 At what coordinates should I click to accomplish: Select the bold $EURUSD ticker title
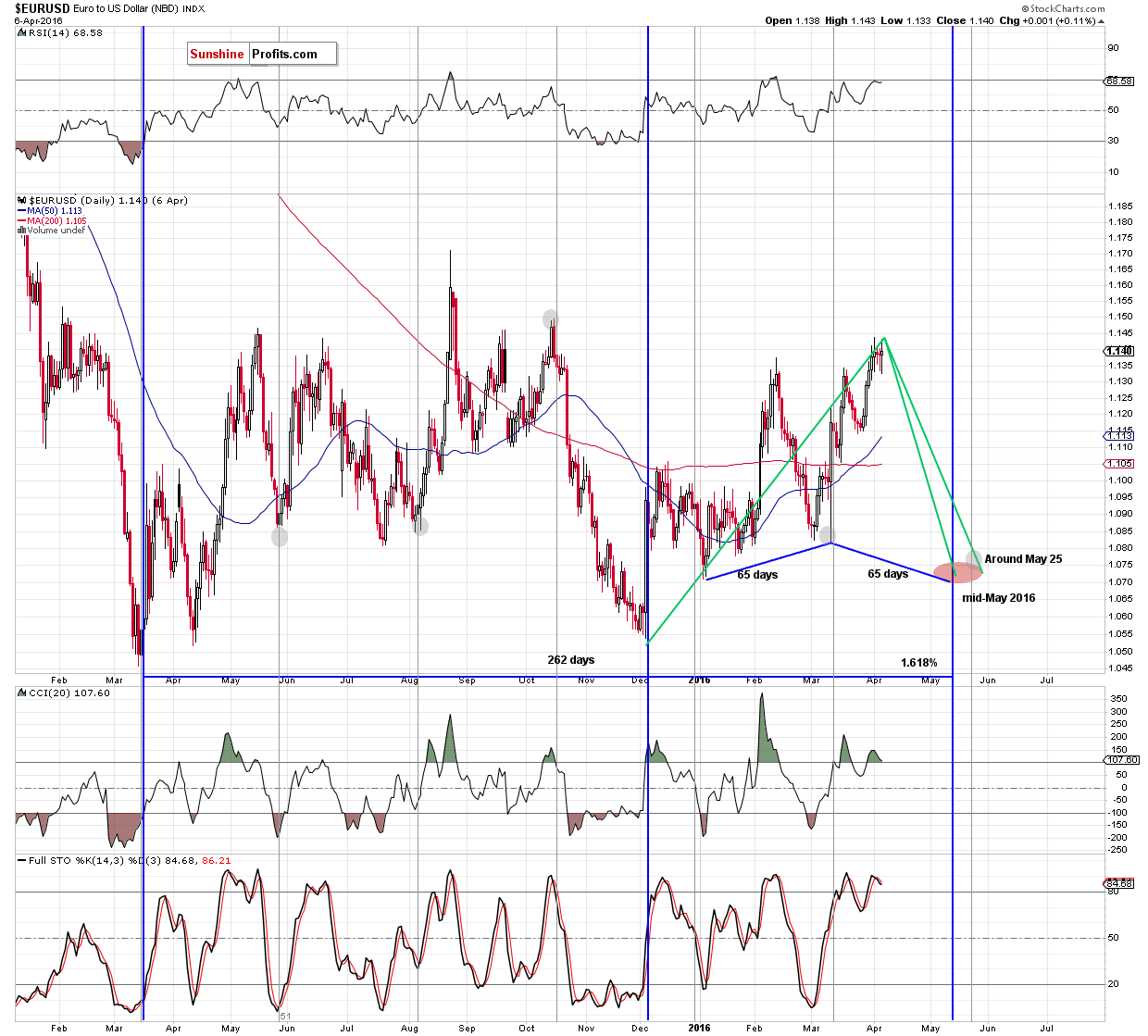pyautogui.click(x=42, y=8)
